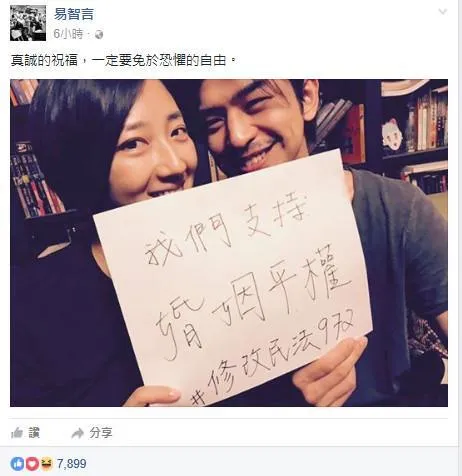462x476 pixels.
Task: Like the post via 讚 label
Action: point(34,433)
